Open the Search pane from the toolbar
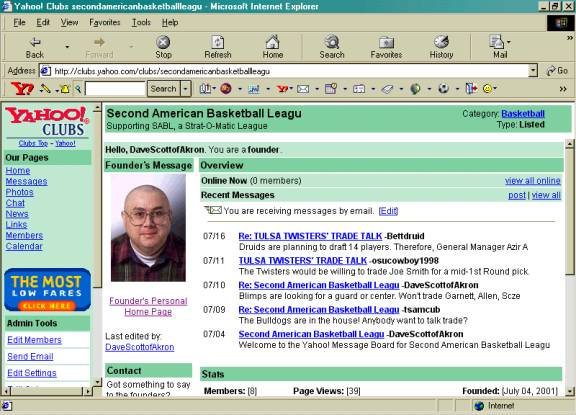Viewport: 576px width, 415px height. pyautogui.click(x=332, y=48)
